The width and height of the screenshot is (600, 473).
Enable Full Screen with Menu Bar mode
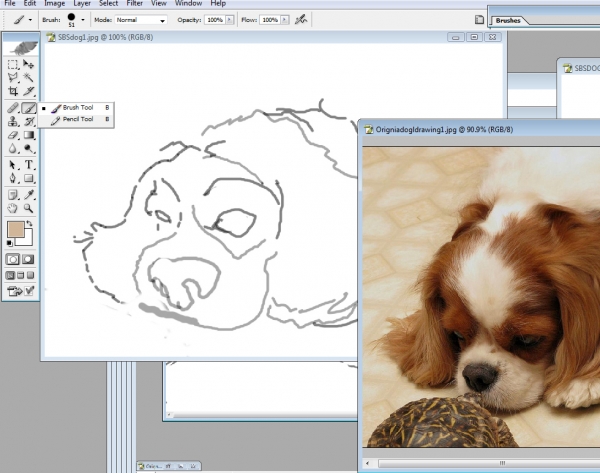click(x=21, y=276)
